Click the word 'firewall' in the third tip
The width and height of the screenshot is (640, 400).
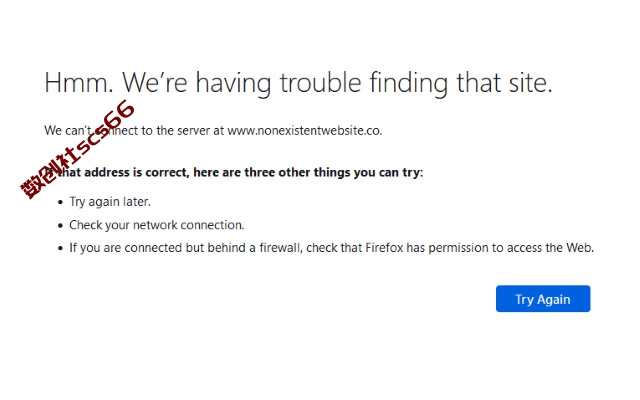point(281,248)
